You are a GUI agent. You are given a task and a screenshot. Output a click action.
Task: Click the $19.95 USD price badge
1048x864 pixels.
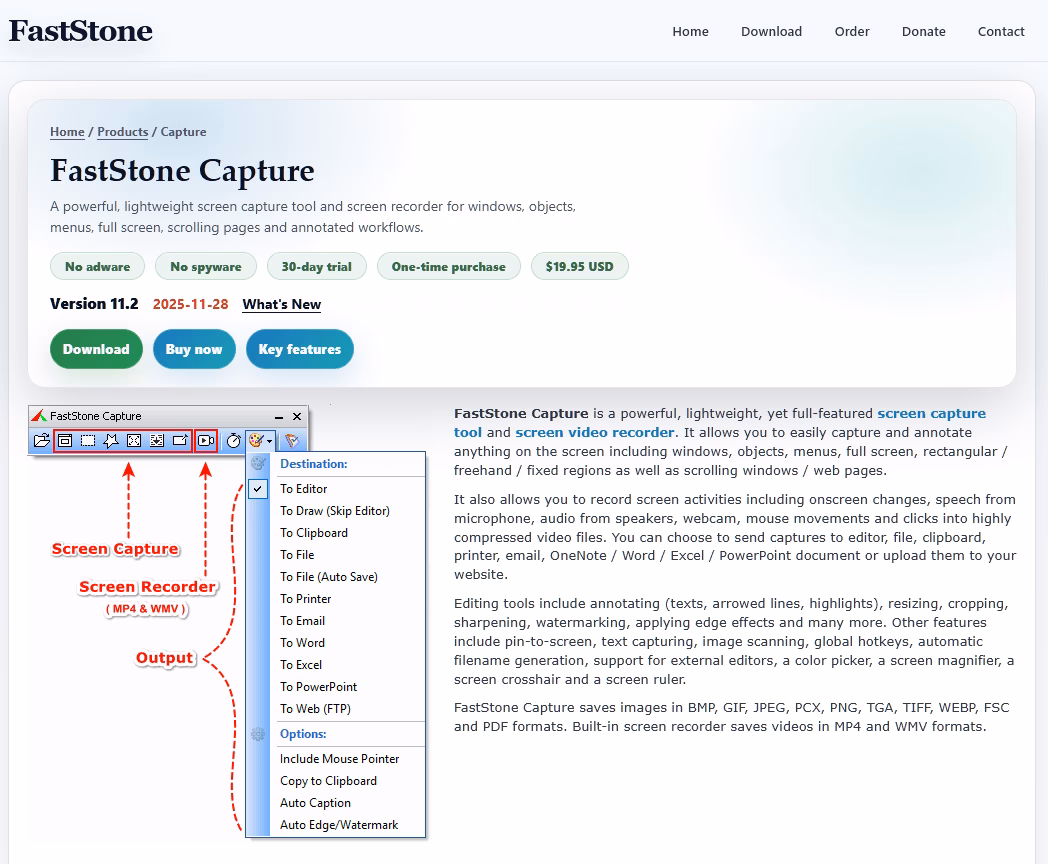pyautogui.click(x=580, y=266)
